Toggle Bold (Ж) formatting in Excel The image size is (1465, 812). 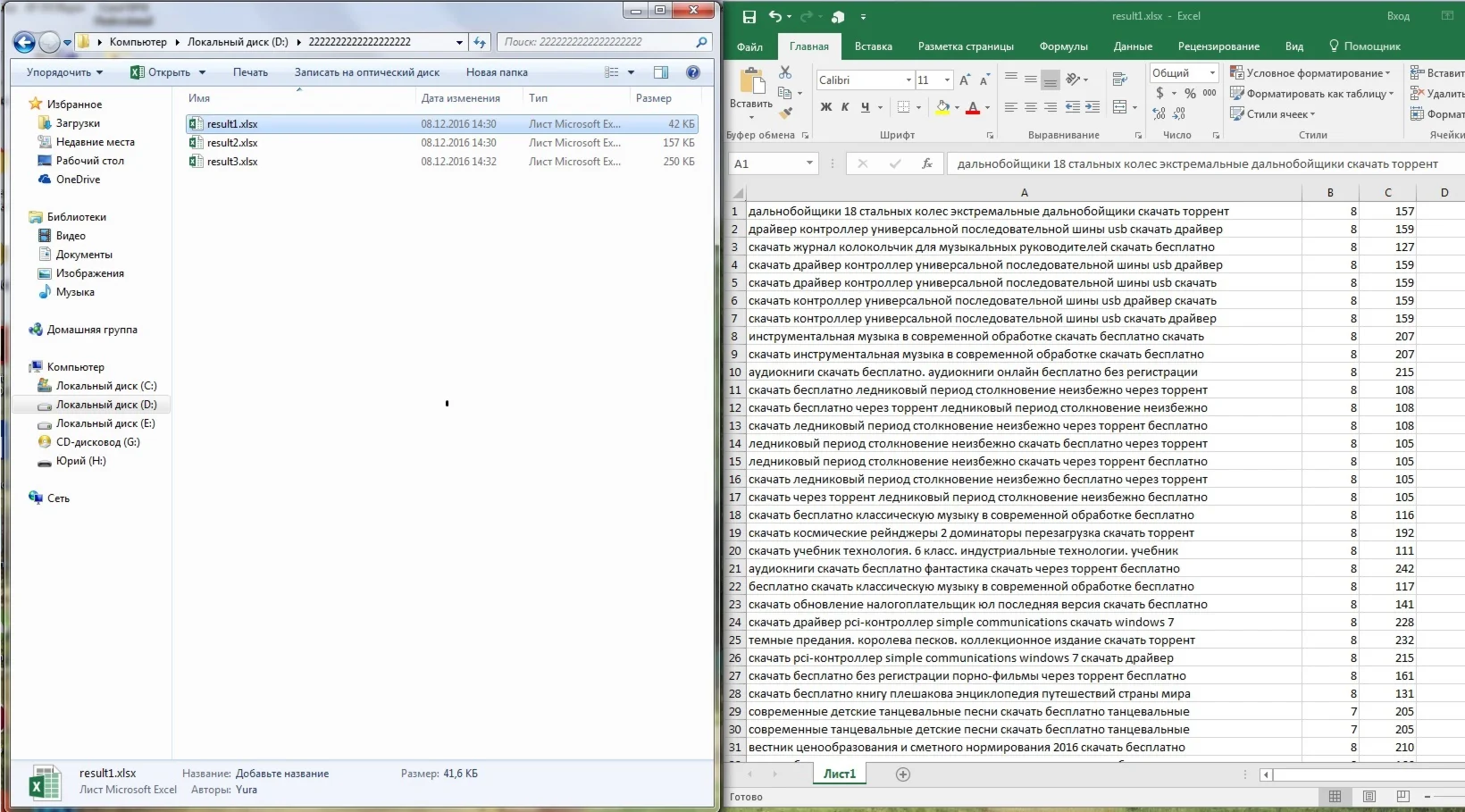tap(826, 107)
